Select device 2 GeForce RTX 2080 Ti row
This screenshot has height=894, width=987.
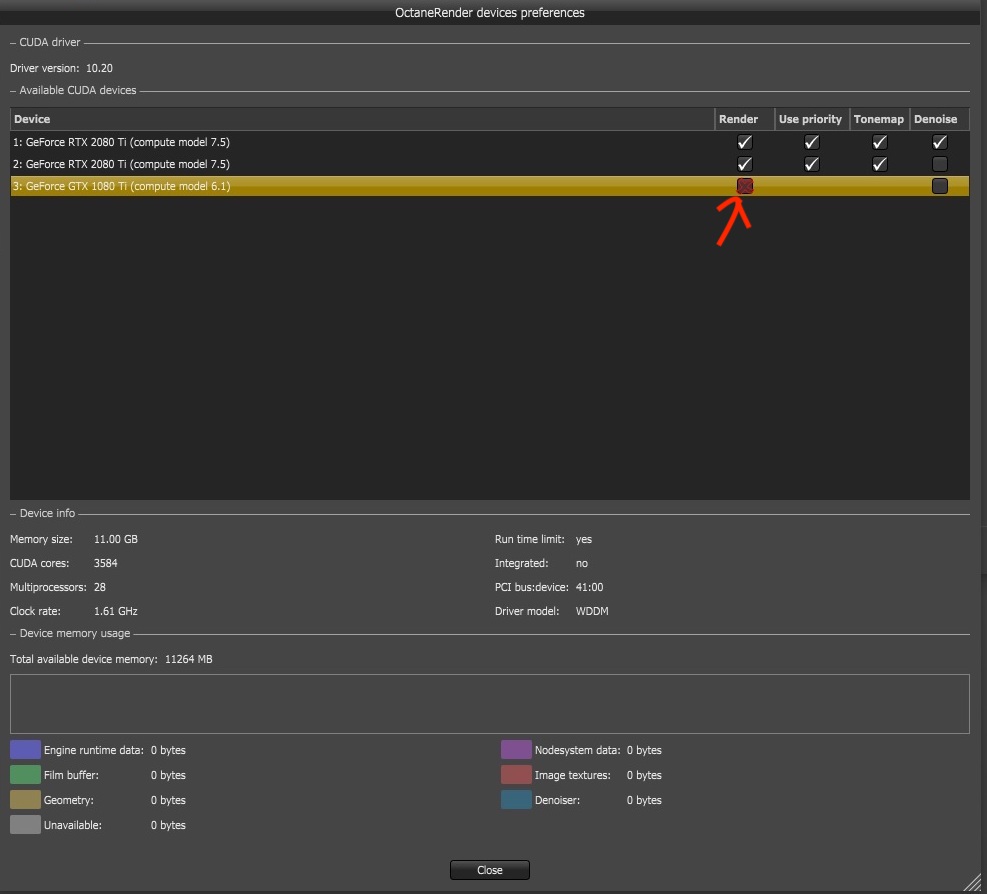490,164
